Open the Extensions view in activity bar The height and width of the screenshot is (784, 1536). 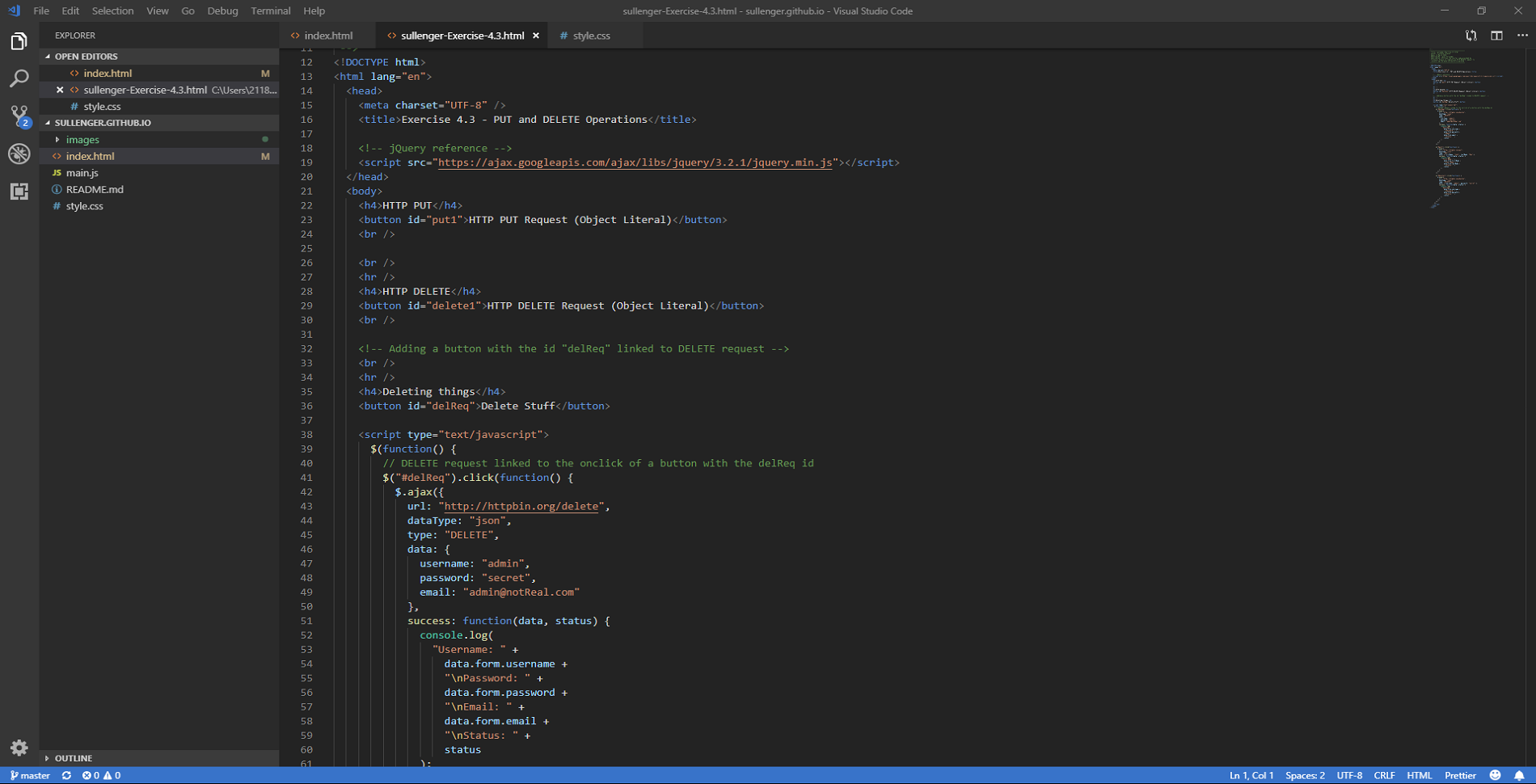tap(19, 191)
